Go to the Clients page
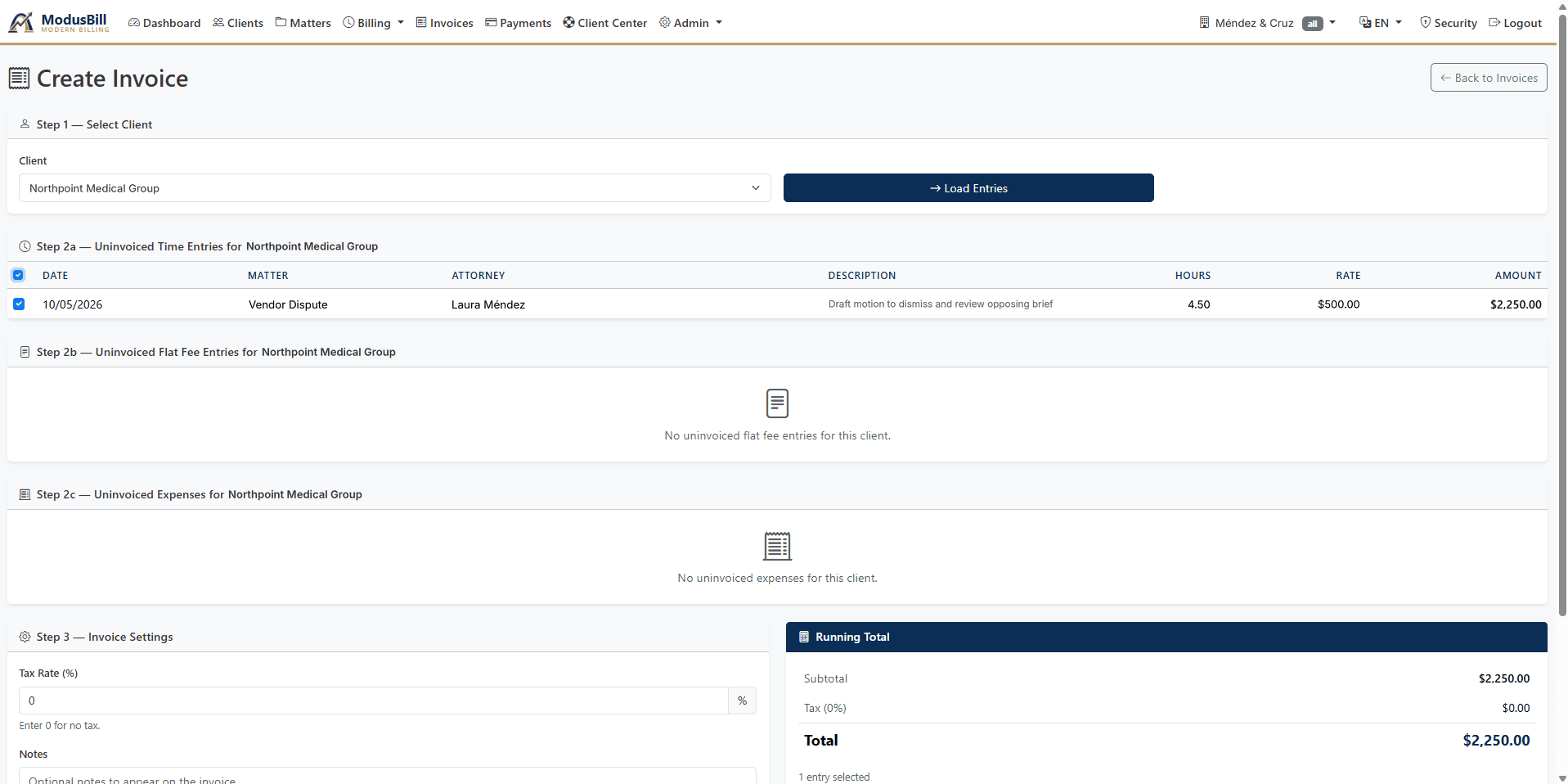 pyautogui.click(x=238, y=23)
